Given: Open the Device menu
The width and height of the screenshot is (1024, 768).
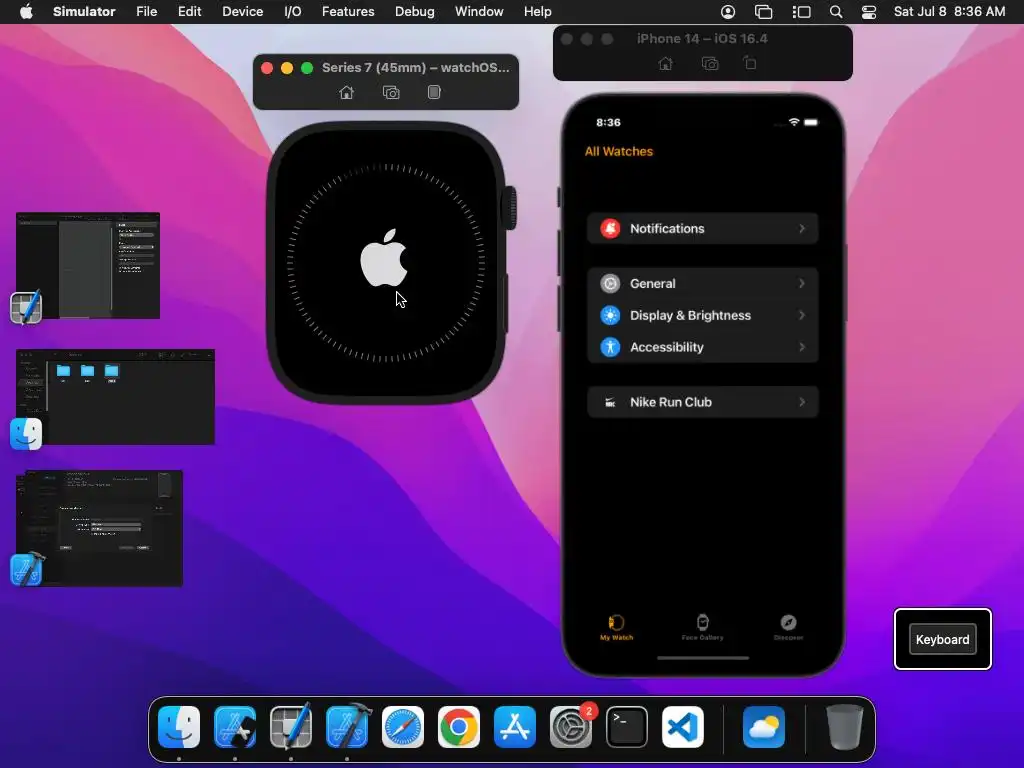Looking at the screenshot, I should pyautogui.click(x=242, y=12).
